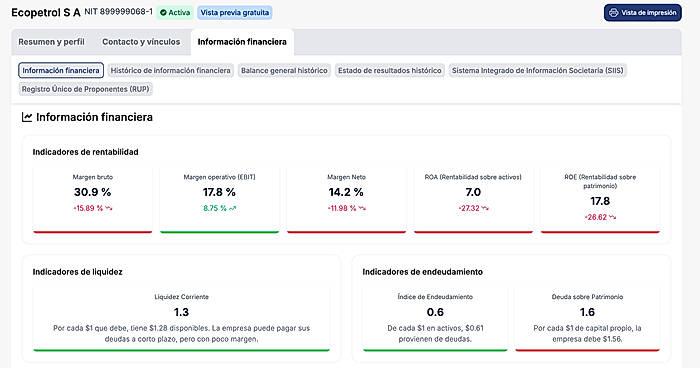Click the Liquidez Corriente value 1.3
Screen dimensions: 700x368
click(181, 312)
